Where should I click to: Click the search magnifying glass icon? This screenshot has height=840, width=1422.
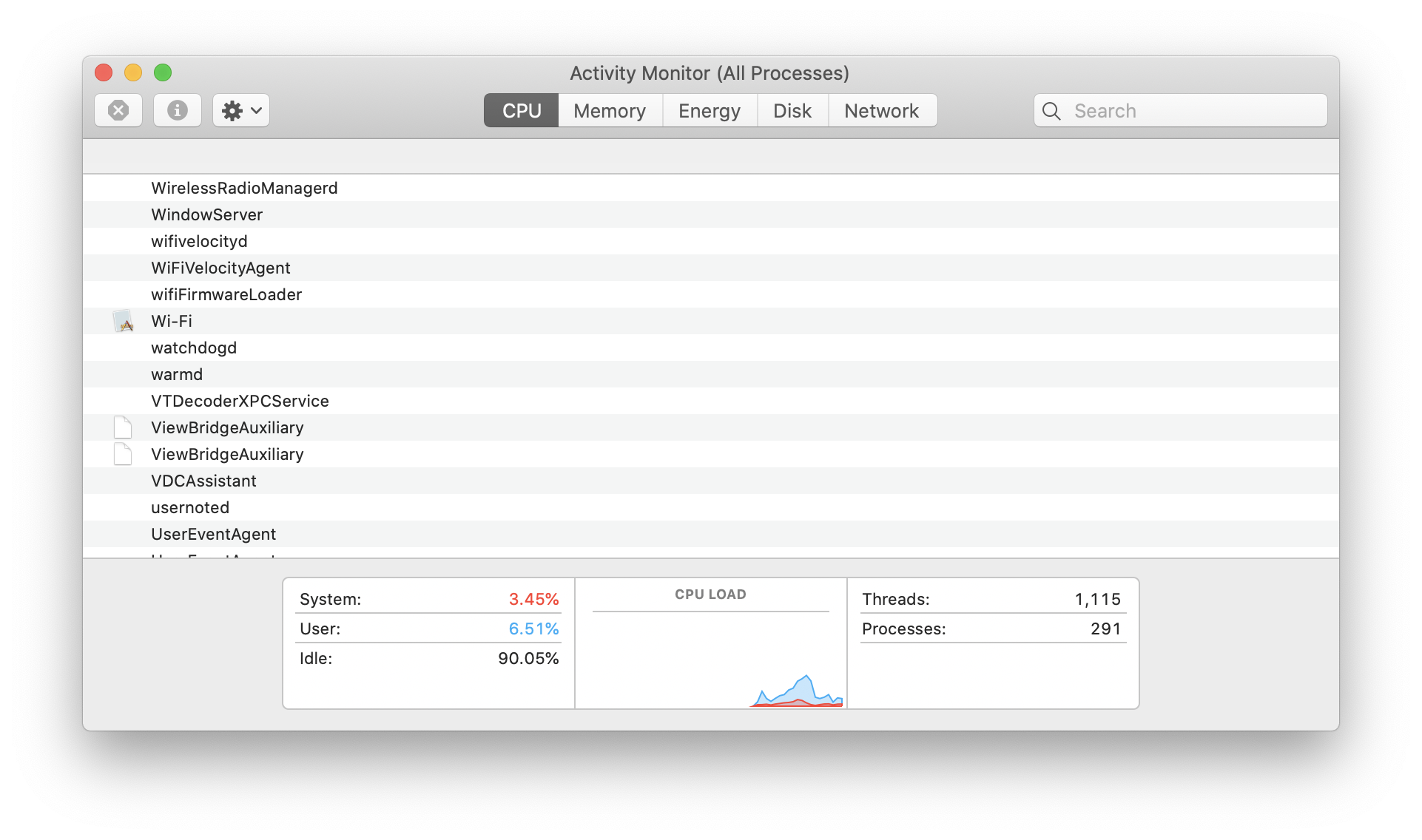pos(1051,111)
